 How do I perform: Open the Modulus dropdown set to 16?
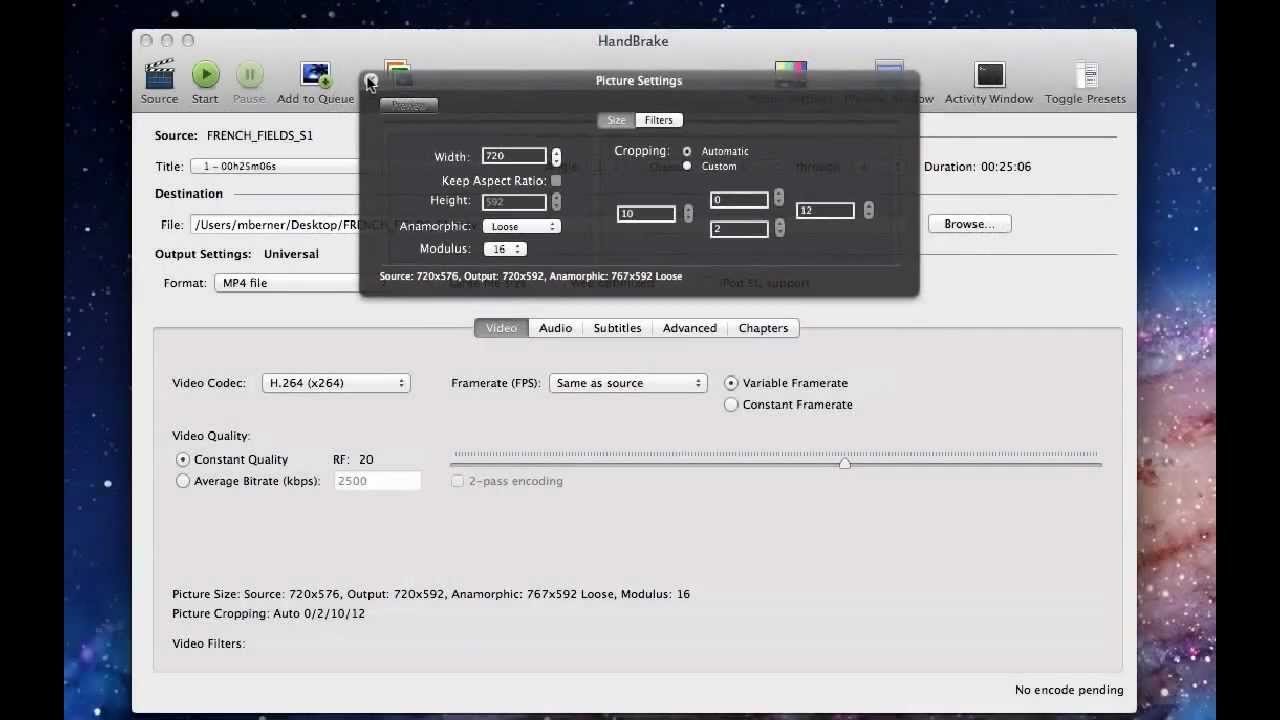point(505,249)
